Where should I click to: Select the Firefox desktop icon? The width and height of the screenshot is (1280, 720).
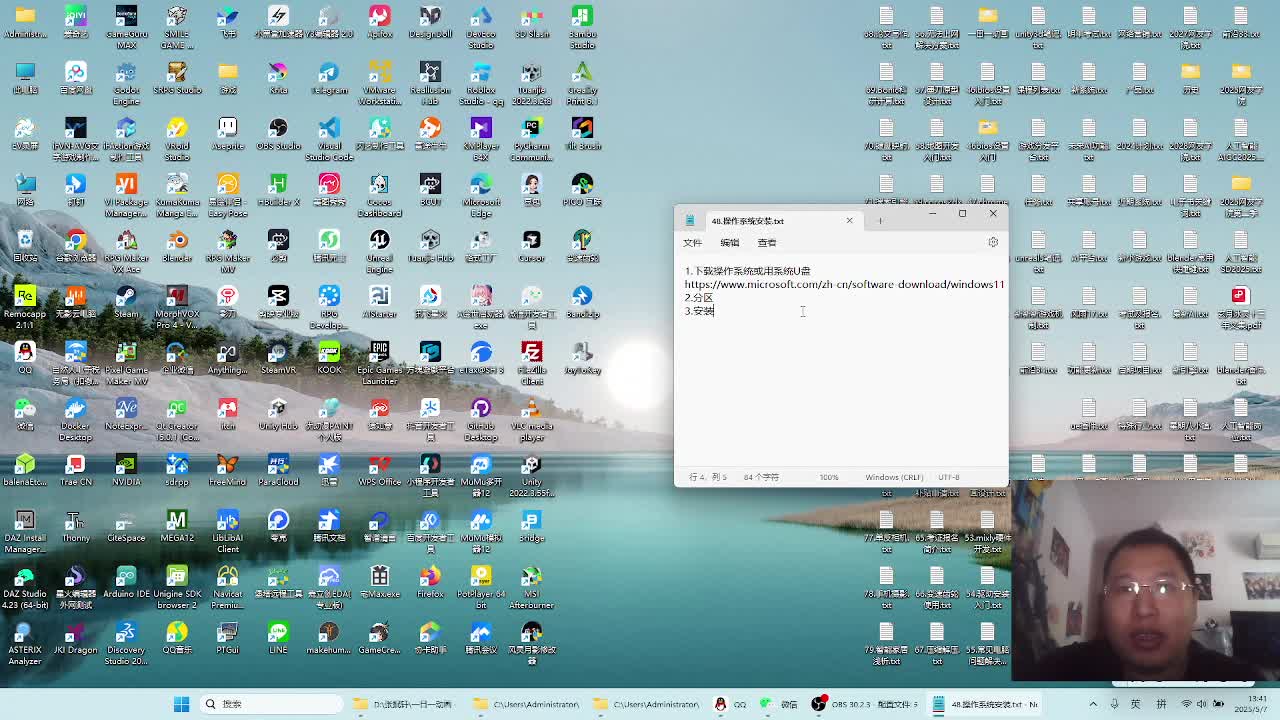point(430,582)
